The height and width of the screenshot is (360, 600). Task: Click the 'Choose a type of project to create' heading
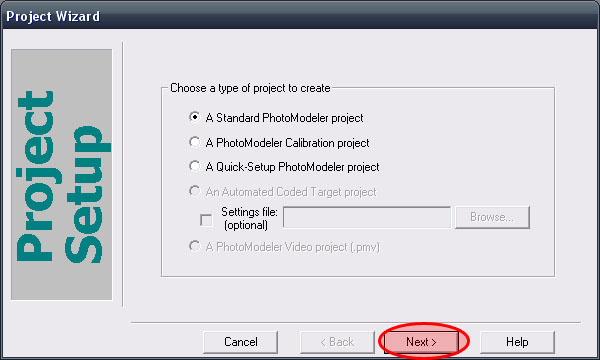pyautogui.click(x=250, y=88)
